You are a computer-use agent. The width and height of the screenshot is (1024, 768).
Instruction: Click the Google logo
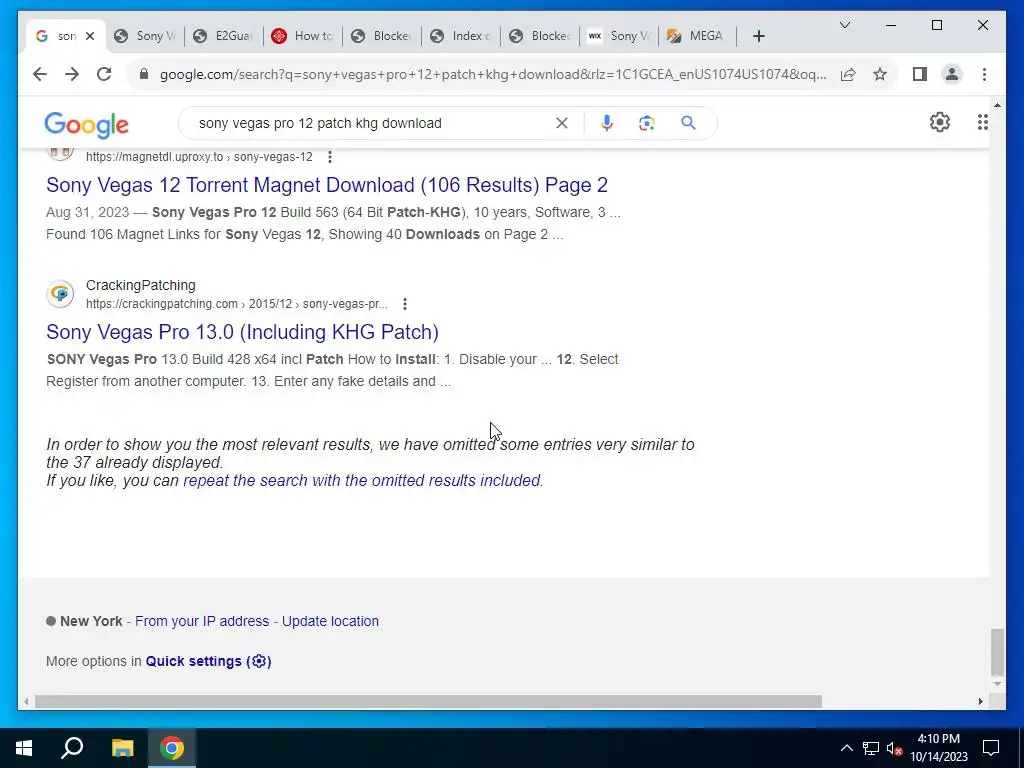[86, 124]
